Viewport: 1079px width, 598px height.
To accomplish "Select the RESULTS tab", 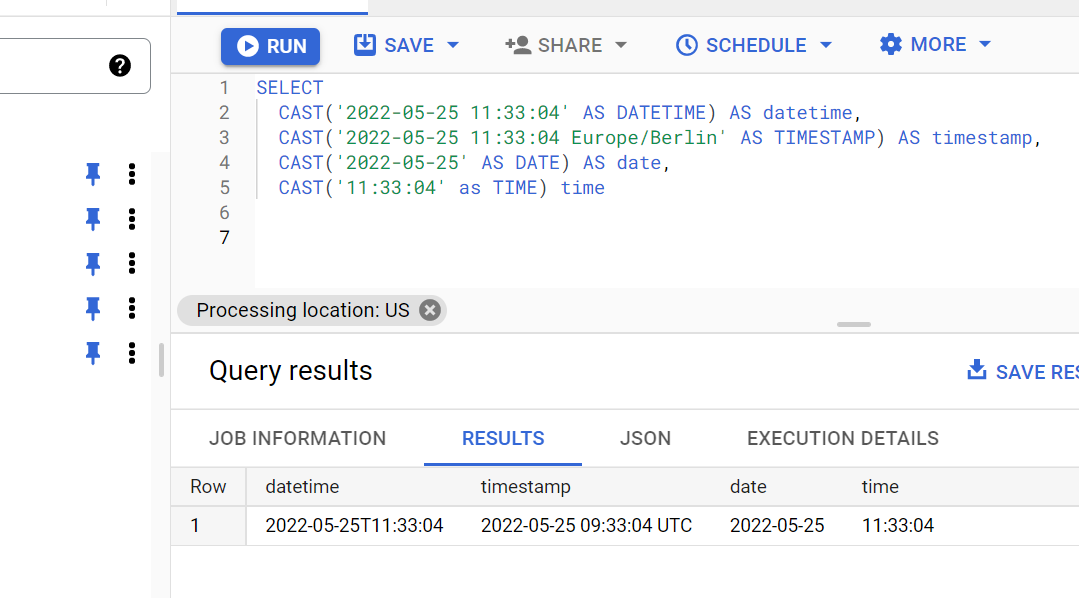I will point(503,438).
